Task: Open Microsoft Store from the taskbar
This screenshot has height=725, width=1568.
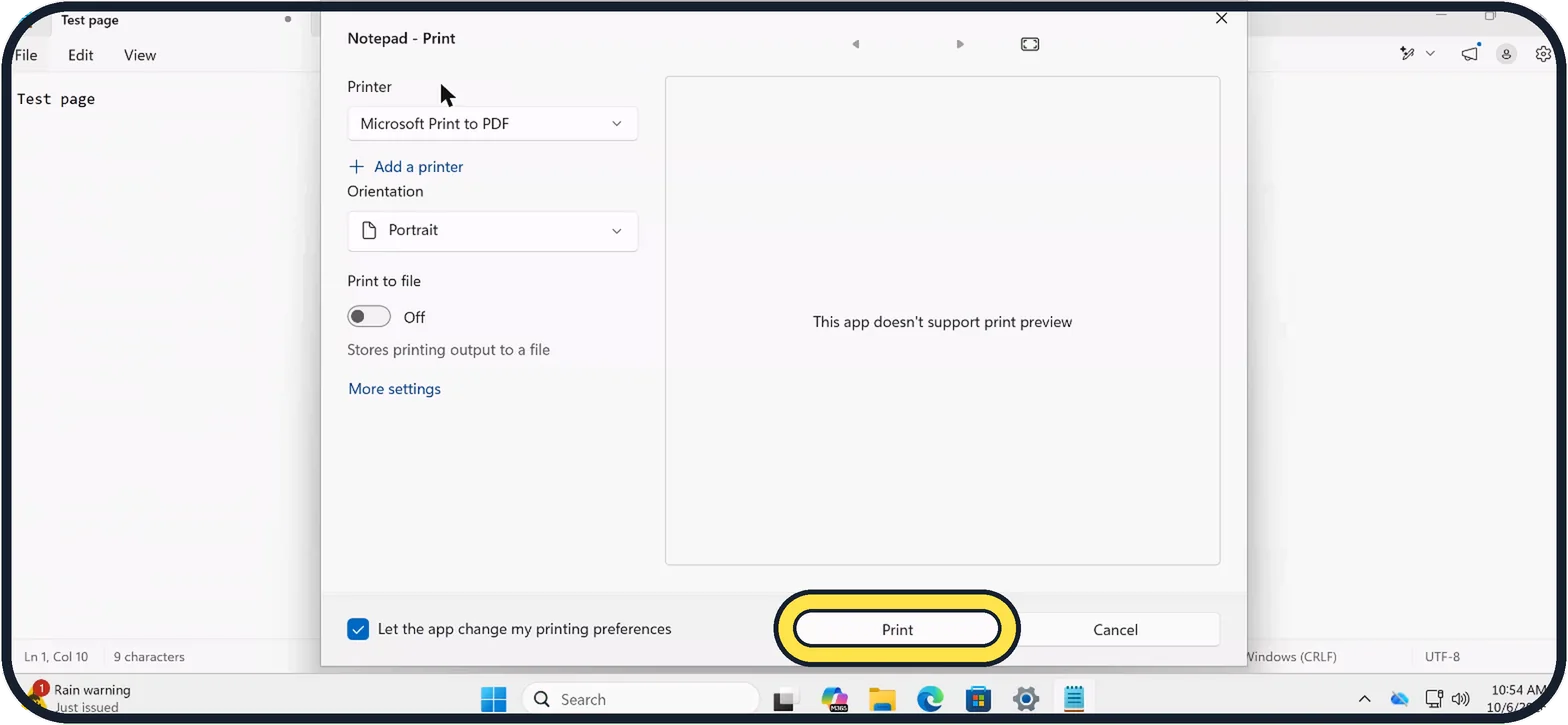Action: 978,699
